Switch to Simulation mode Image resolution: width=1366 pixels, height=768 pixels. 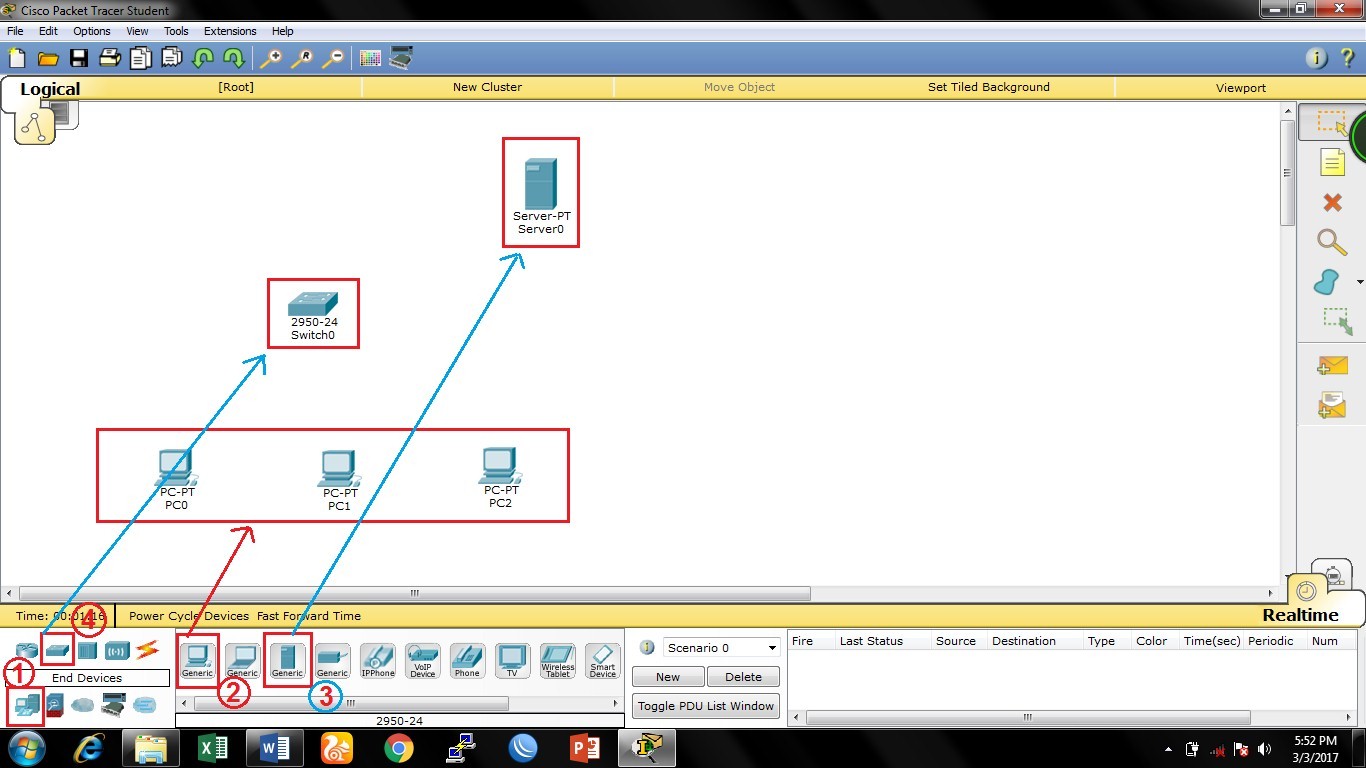pyautogui.click(x=1334, y=577)
